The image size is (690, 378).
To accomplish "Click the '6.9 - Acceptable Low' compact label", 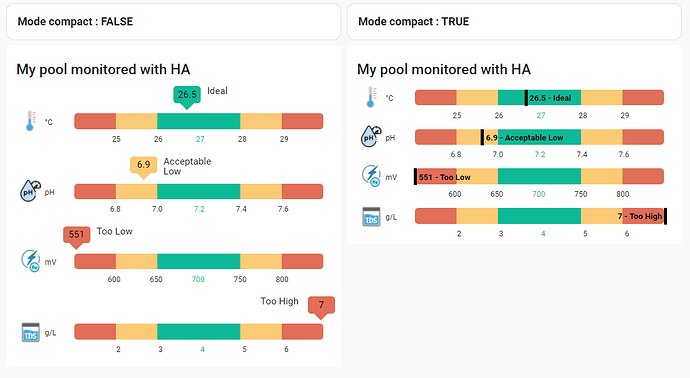I will (524, 137).
